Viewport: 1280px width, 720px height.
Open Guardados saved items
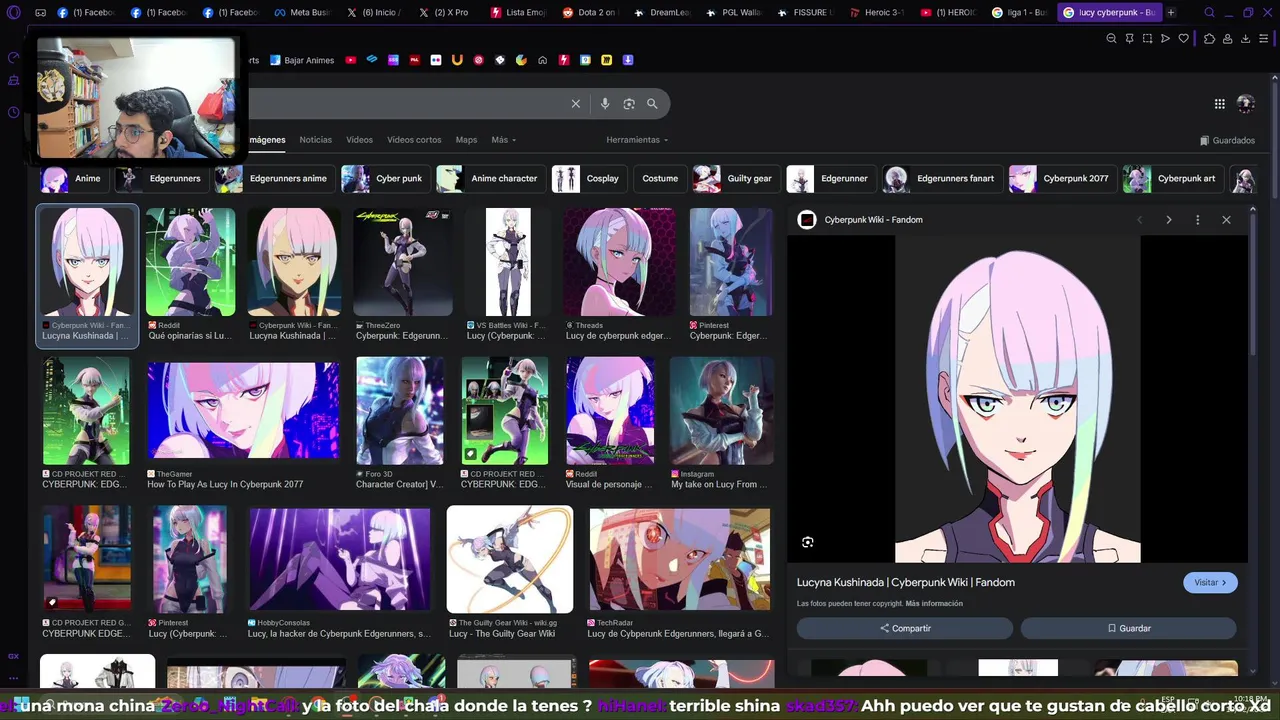(1227, 141)
